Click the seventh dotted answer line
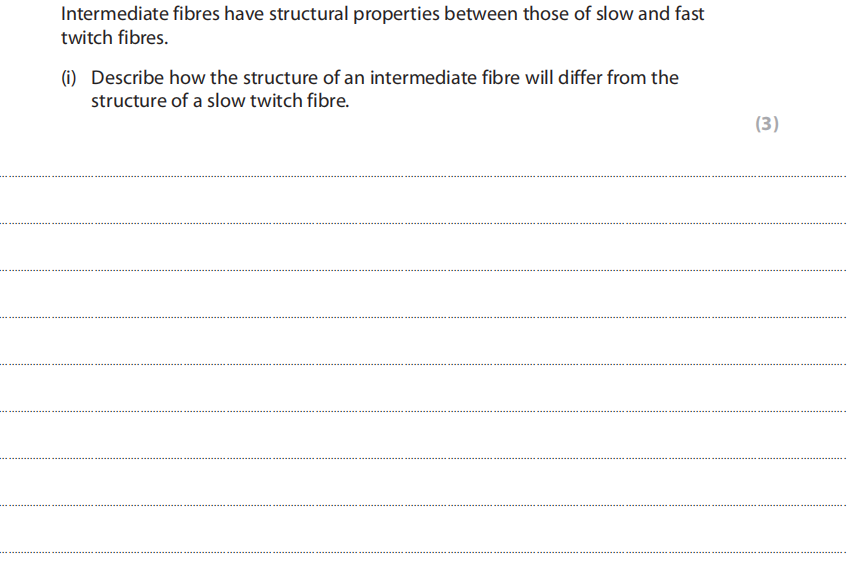856x576 pixels. (x=428, y=458)
